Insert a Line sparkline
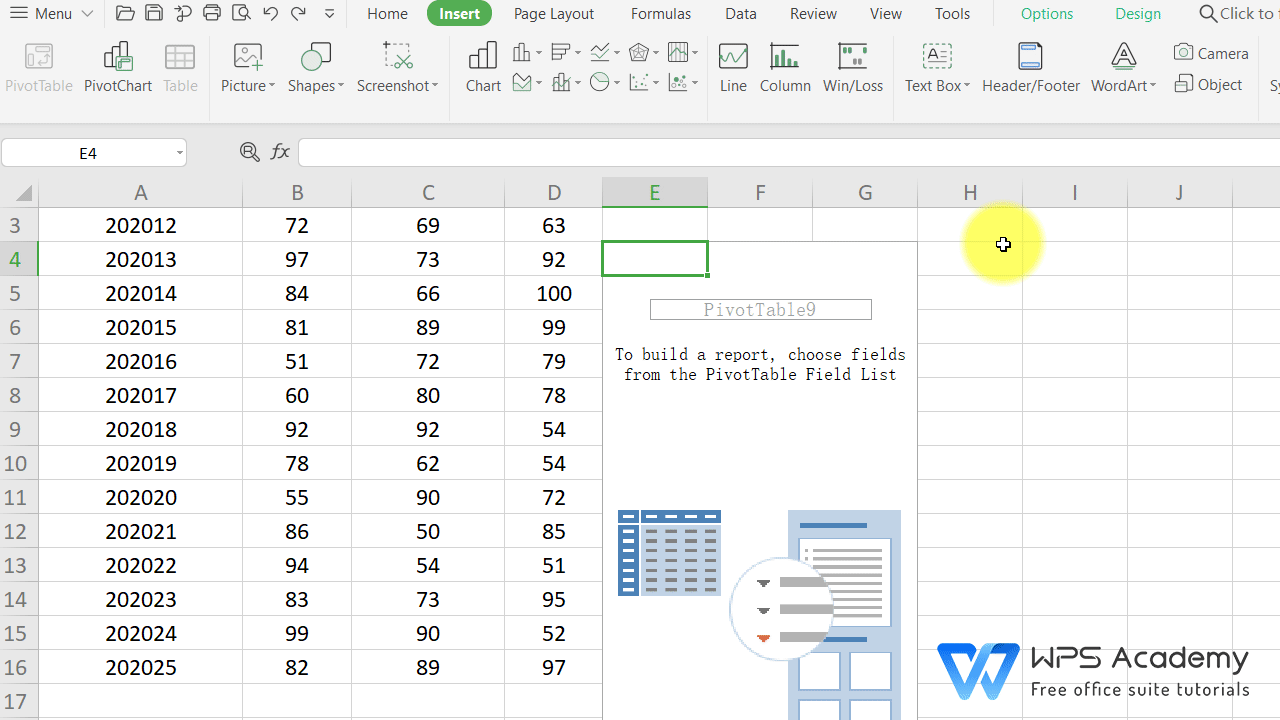1280x720 pixels. coord(733,65)
